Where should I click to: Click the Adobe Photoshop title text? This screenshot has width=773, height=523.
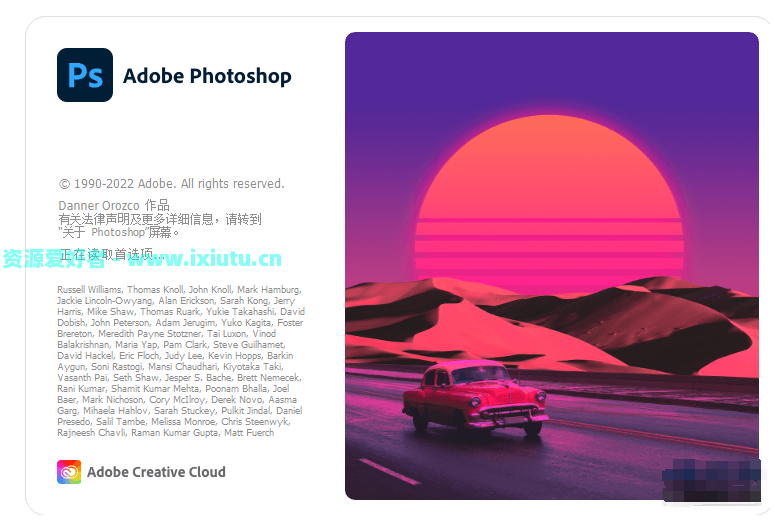point(207,76)
